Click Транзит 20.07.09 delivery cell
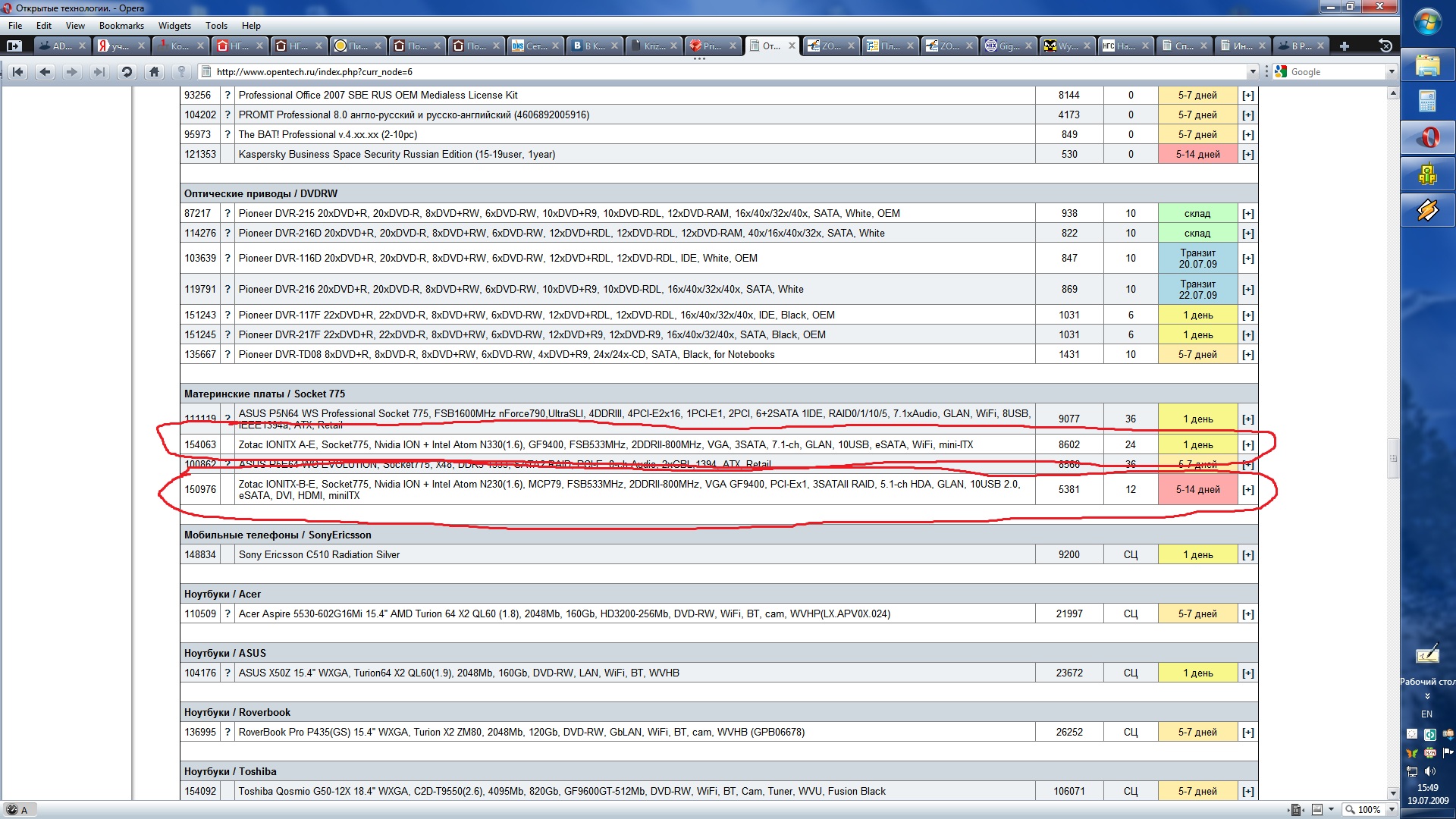Screen dimensions: 1456x819 [x=1198, y=259]
